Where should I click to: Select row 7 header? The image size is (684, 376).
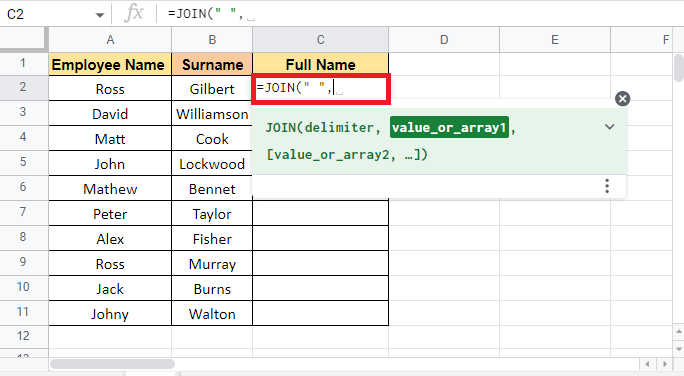pos(24,213)
